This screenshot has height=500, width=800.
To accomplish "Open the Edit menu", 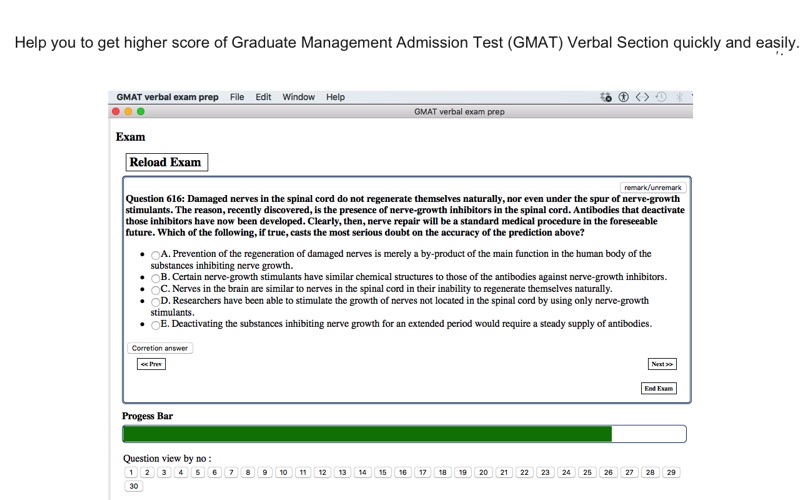I will click(x=263, y=97).
